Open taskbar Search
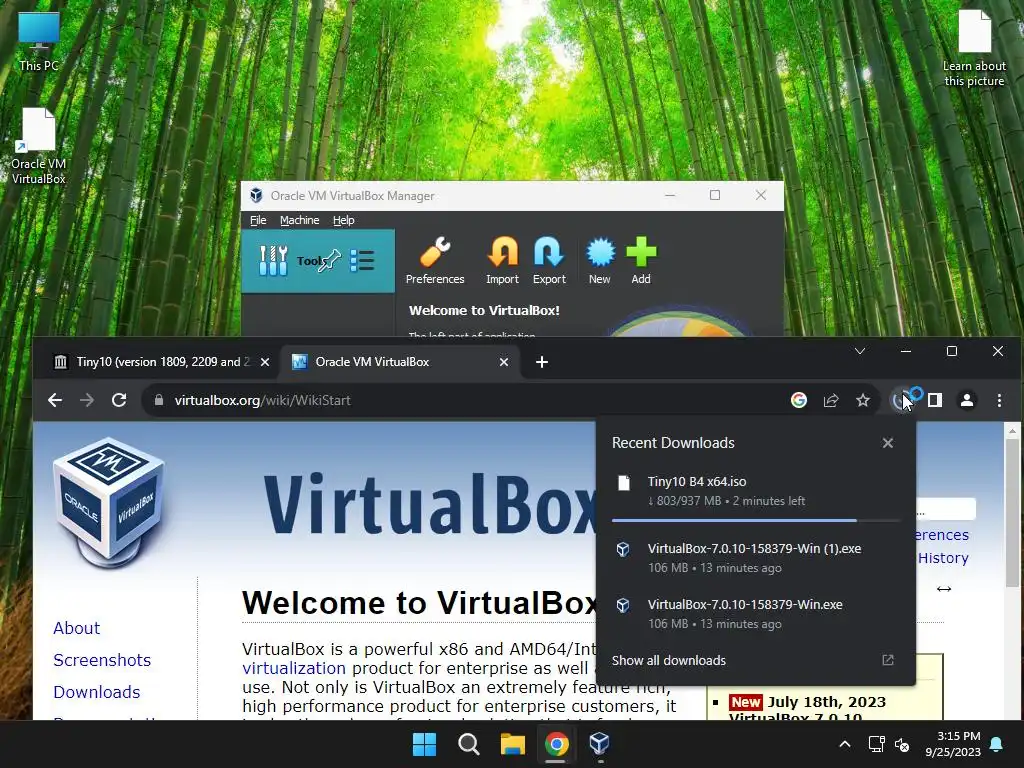 coord(469,744)
